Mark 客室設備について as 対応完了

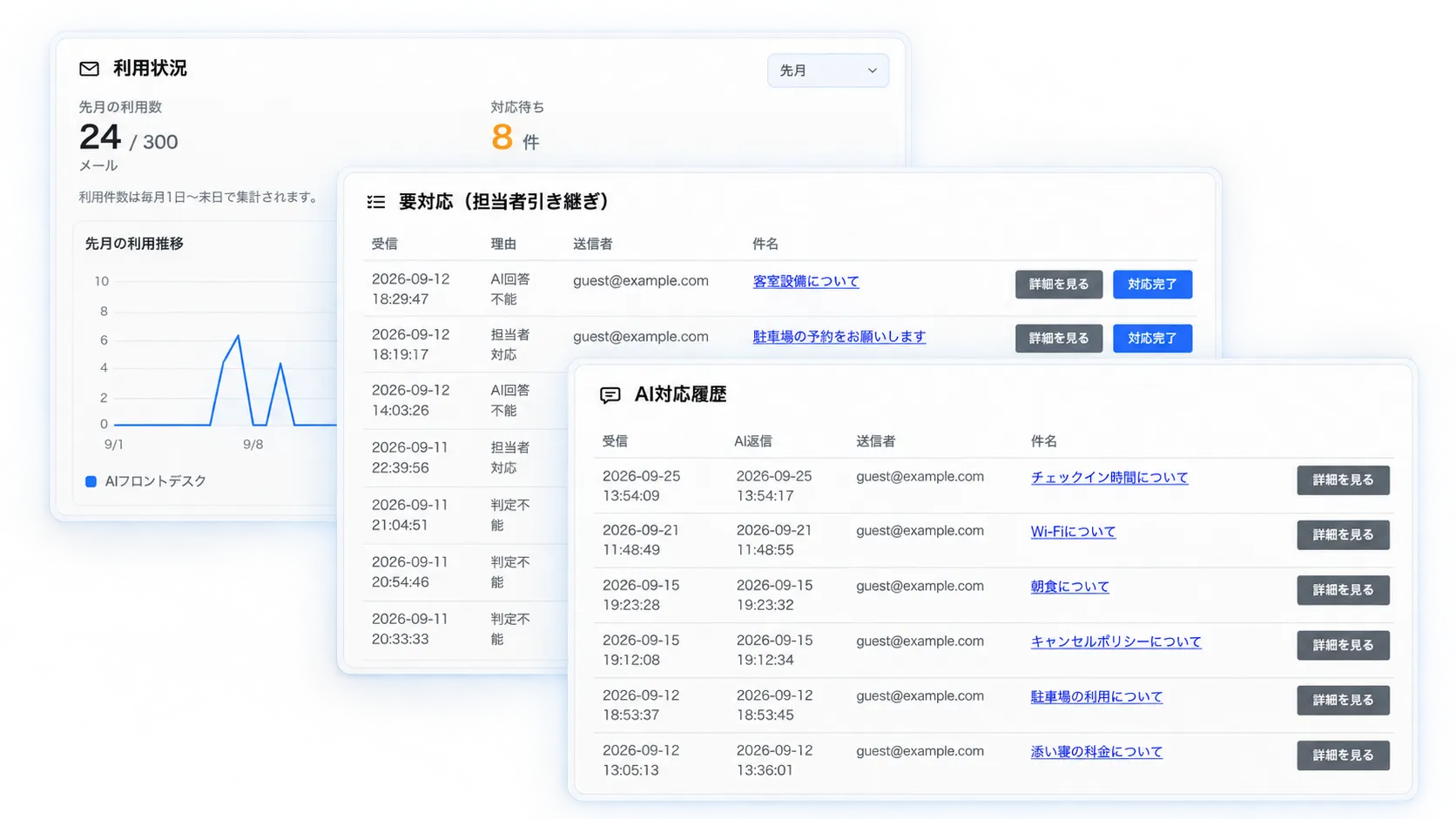1152,284
